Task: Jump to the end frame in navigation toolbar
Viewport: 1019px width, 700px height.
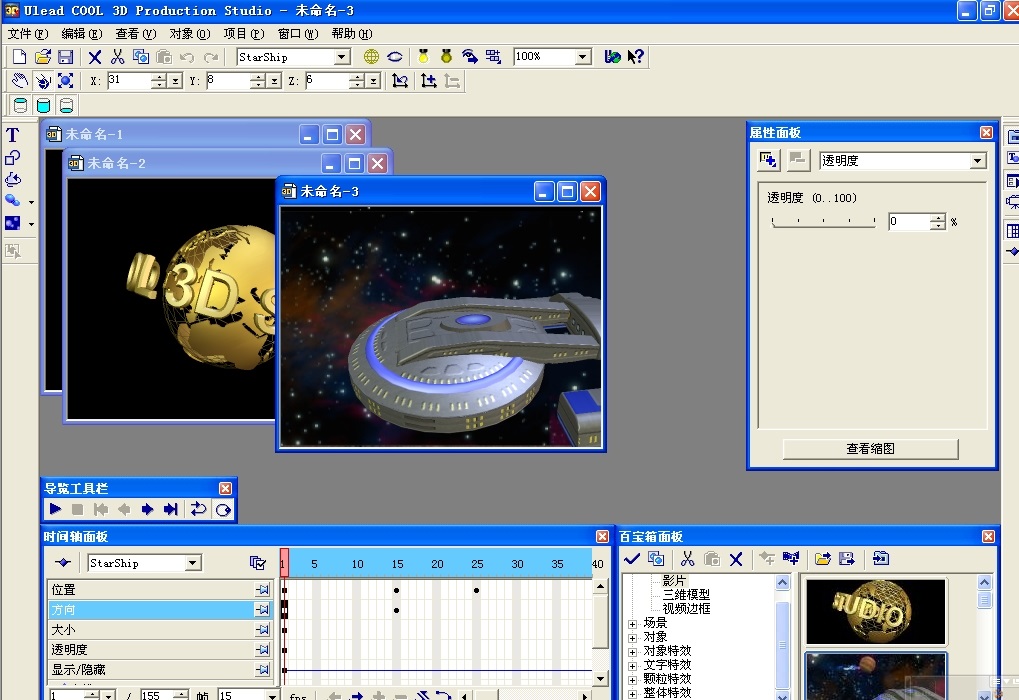Action: [x=171, y=509]
